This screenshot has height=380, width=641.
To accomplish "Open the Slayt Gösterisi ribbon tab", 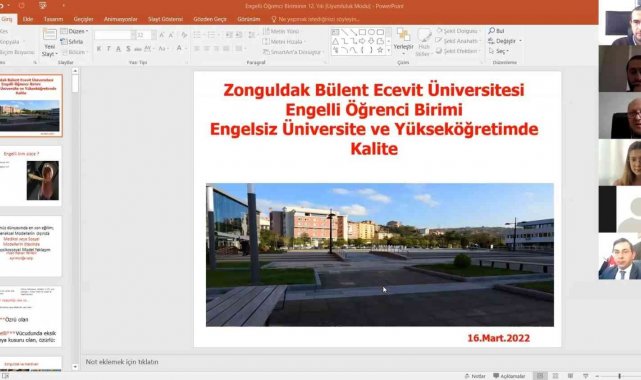I will 166,19.
